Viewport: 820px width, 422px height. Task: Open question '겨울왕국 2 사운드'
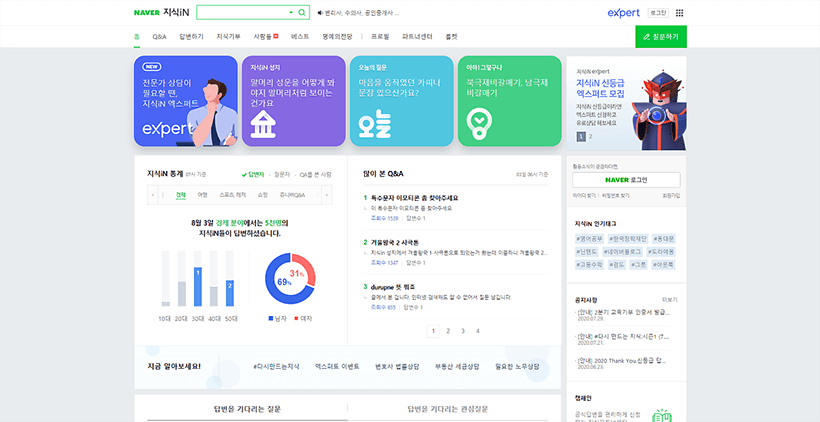[395, 242]
